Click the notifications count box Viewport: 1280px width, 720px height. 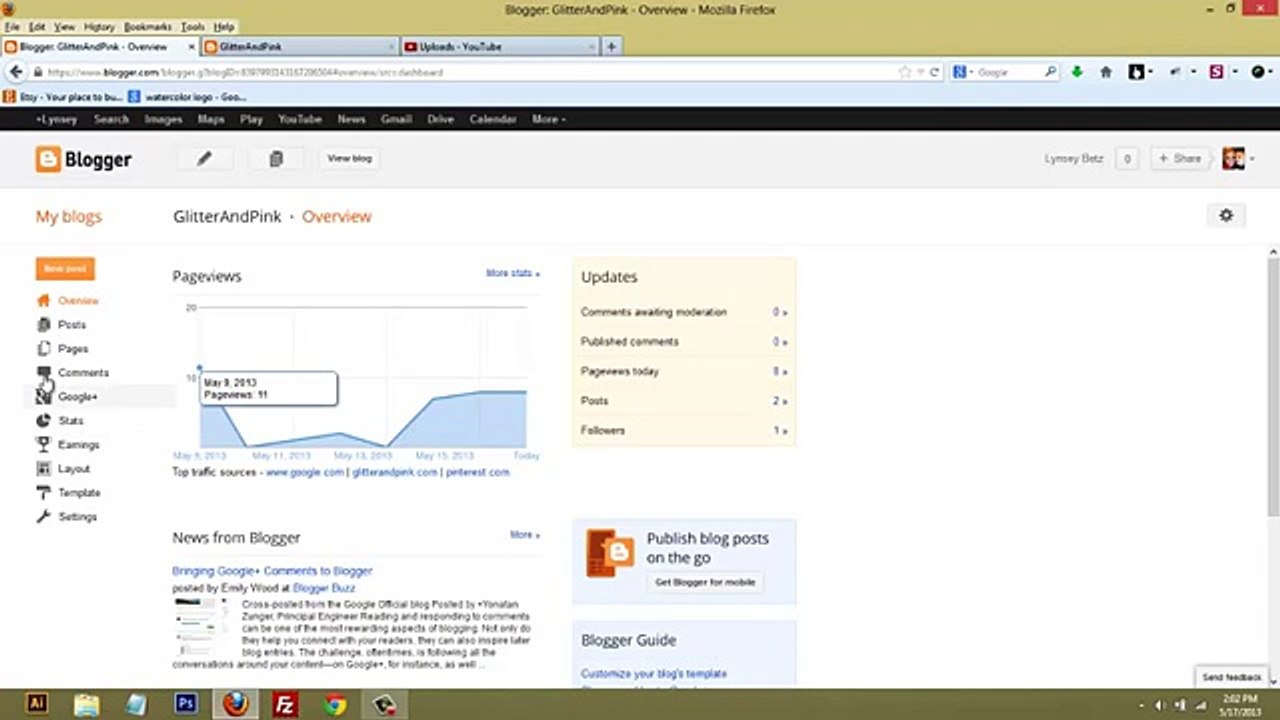click(x=1127, y=159)
